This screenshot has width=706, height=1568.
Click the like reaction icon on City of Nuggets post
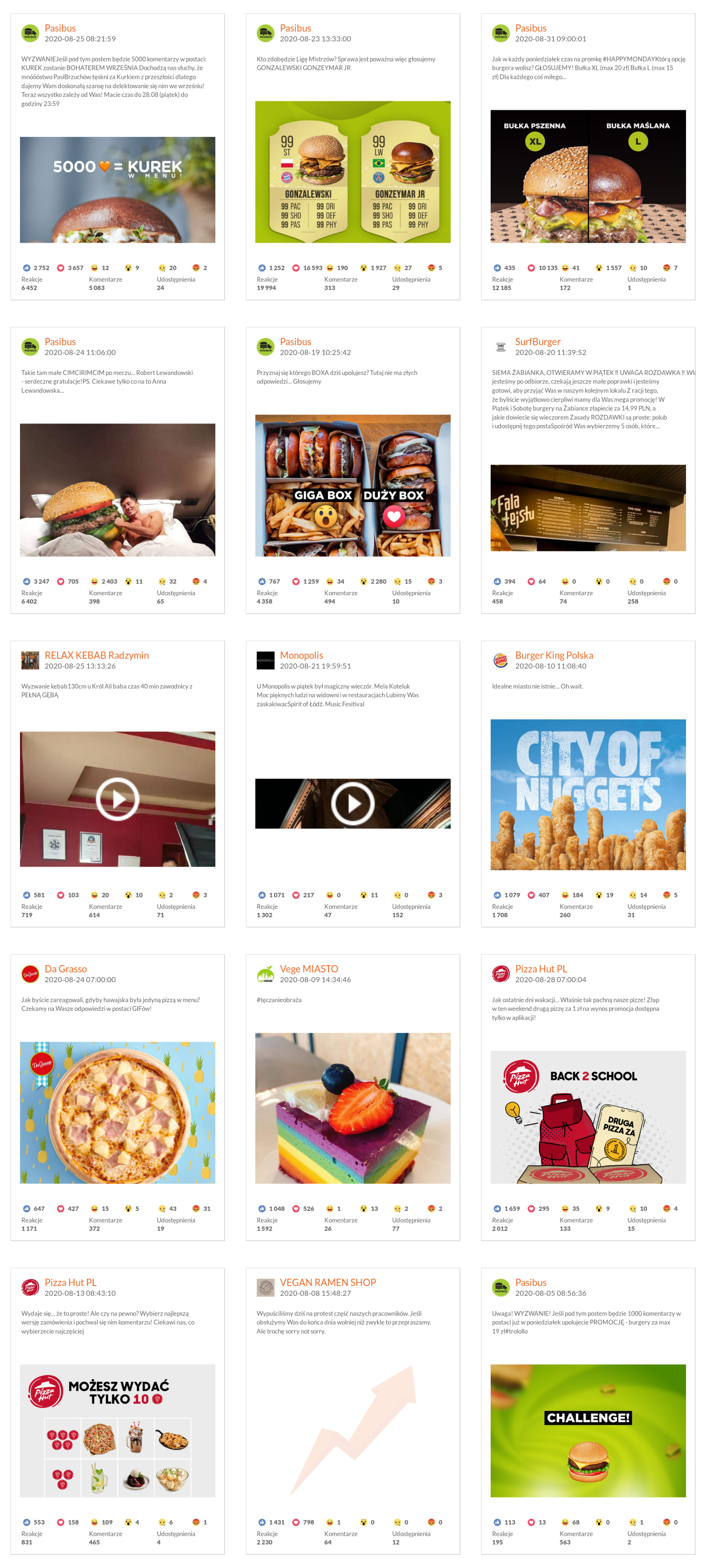click(x=497, y=895)
